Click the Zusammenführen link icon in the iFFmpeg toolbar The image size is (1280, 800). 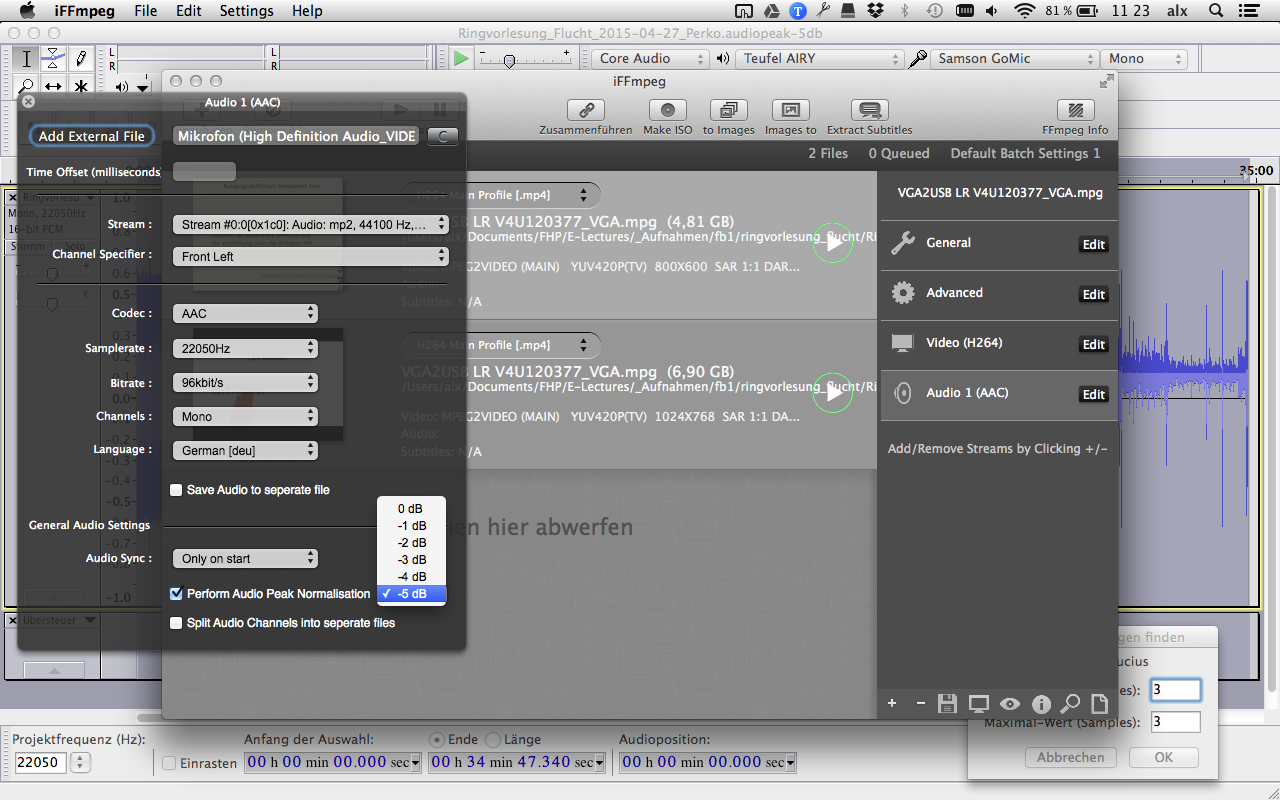coord(586,110)
